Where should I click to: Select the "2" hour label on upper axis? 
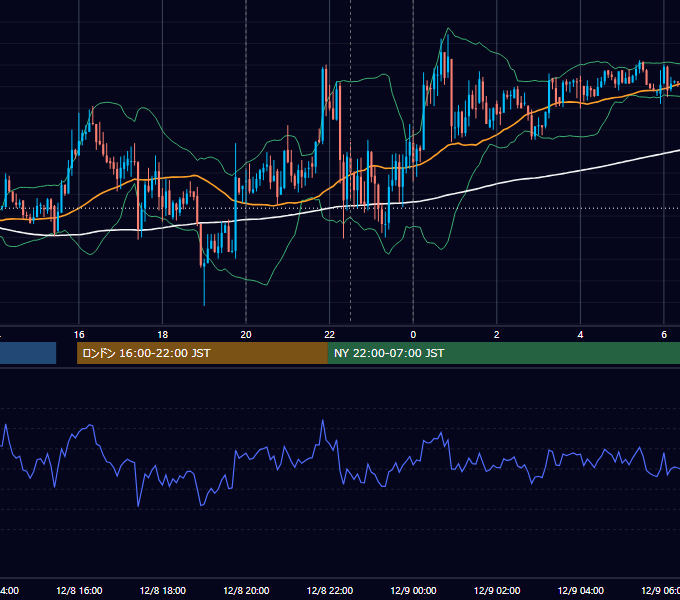click(x=497, y=335)
